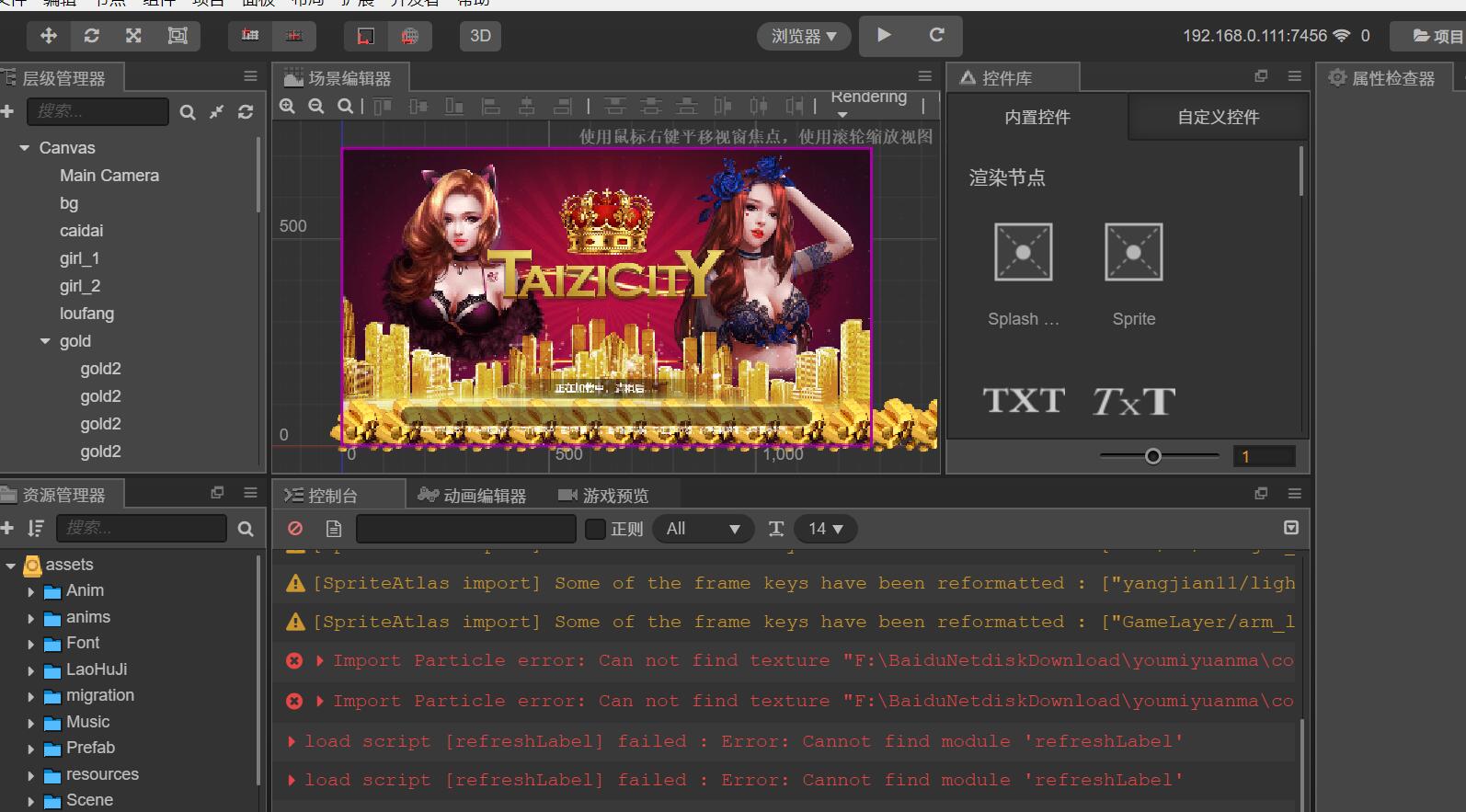Collapse the gold node in hierarchy

pos(45,341)
